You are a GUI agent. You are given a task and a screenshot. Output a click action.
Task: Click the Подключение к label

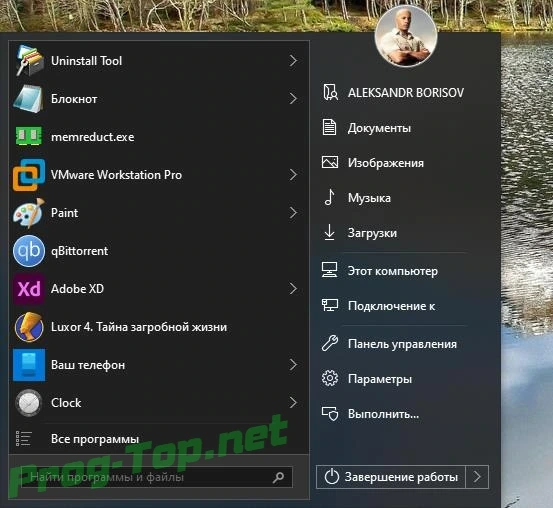[391, 306]
